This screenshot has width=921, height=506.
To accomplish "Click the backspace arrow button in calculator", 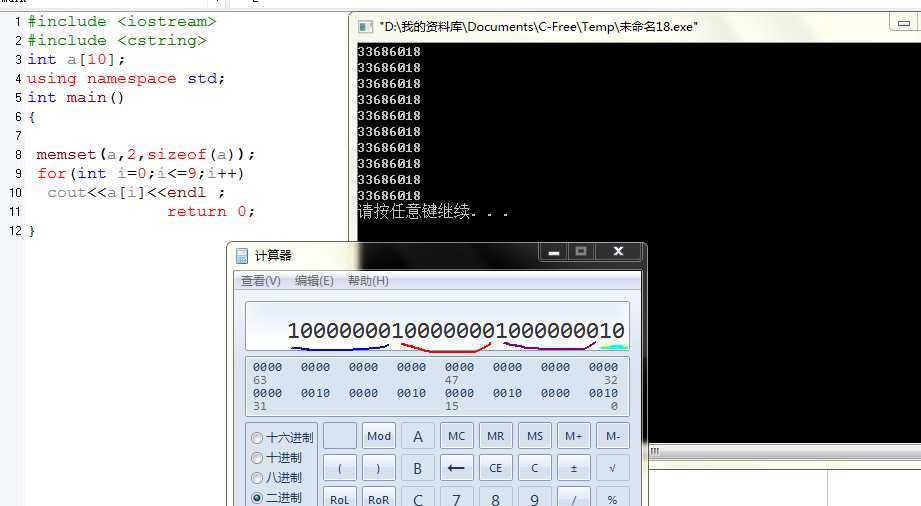I will [456, 467].
